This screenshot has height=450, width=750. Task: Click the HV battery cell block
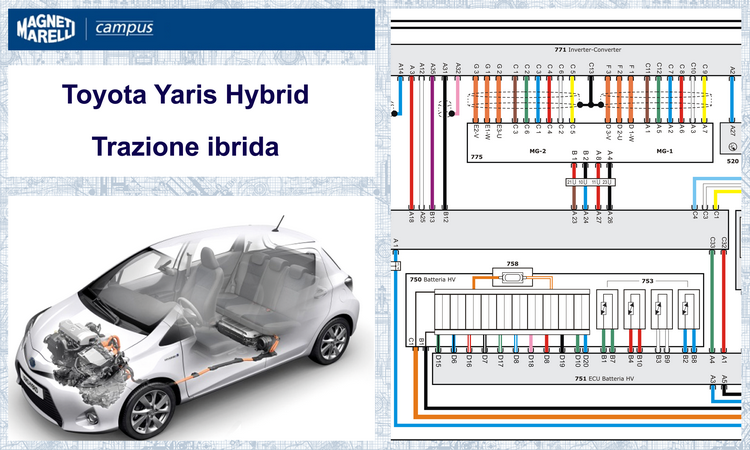pos(512,311)
